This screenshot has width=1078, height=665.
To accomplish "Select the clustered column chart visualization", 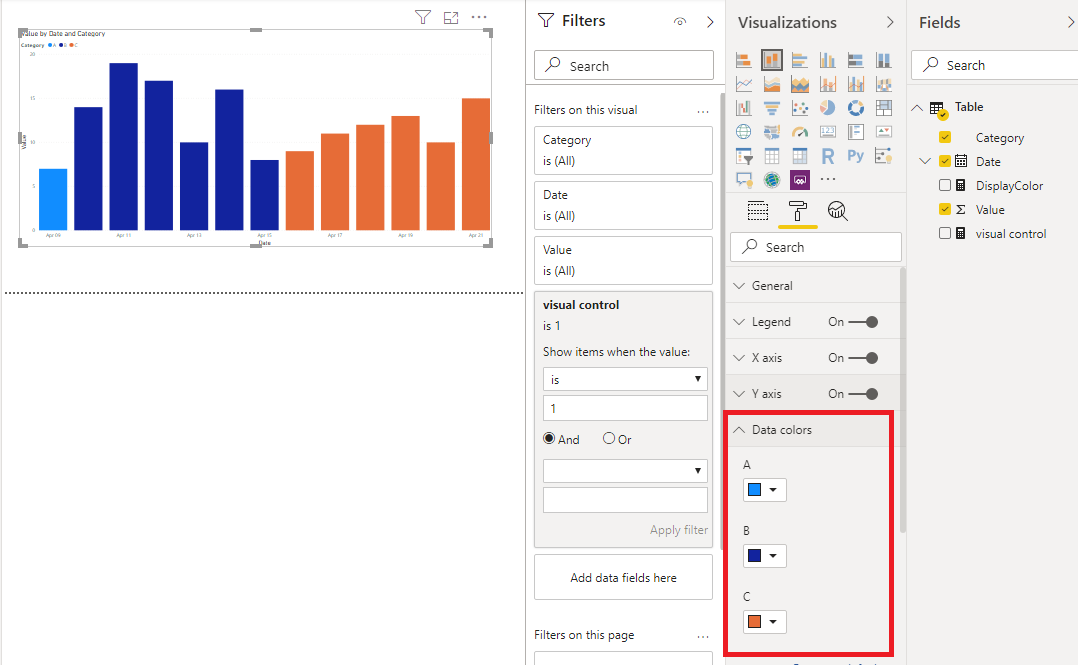I will (828, 61).
